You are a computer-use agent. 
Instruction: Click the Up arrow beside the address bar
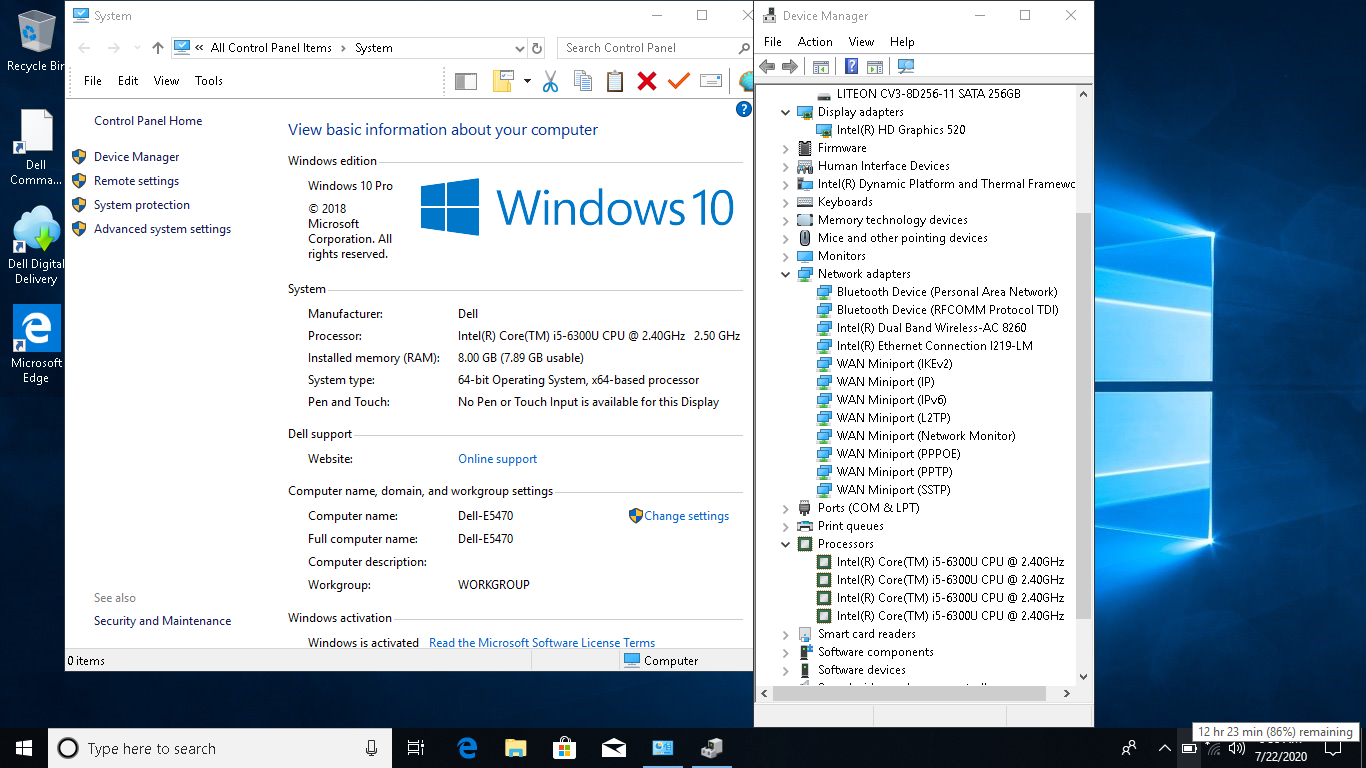pyautogui.click(x=158, y=48)
